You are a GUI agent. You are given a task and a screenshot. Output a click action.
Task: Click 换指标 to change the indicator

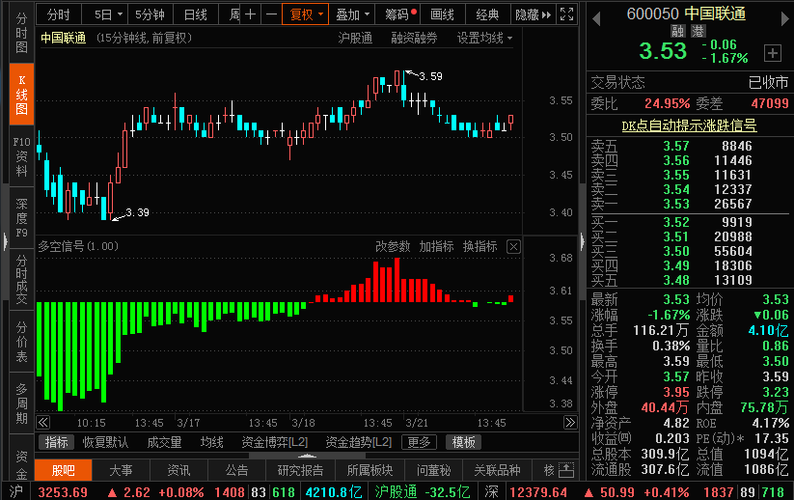[x=480, y=247]
